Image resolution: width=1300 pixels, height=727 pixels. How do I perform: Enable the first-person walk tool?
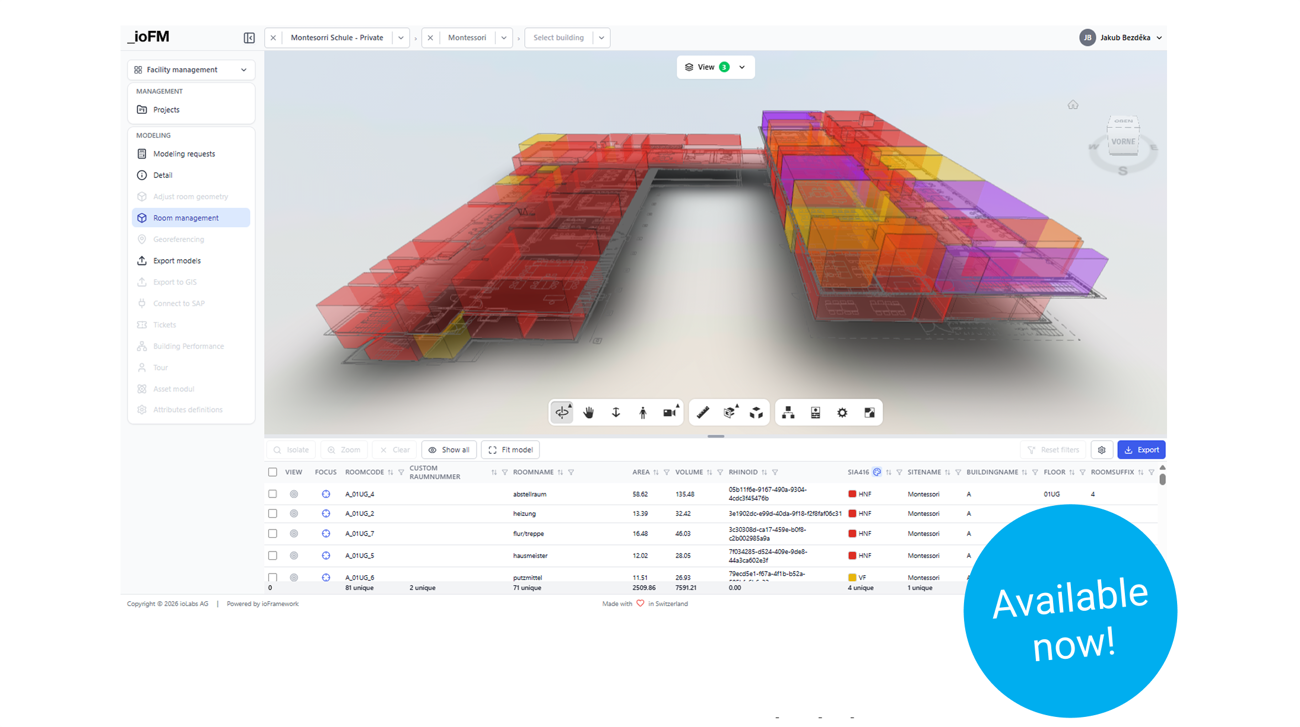(643, 411)
